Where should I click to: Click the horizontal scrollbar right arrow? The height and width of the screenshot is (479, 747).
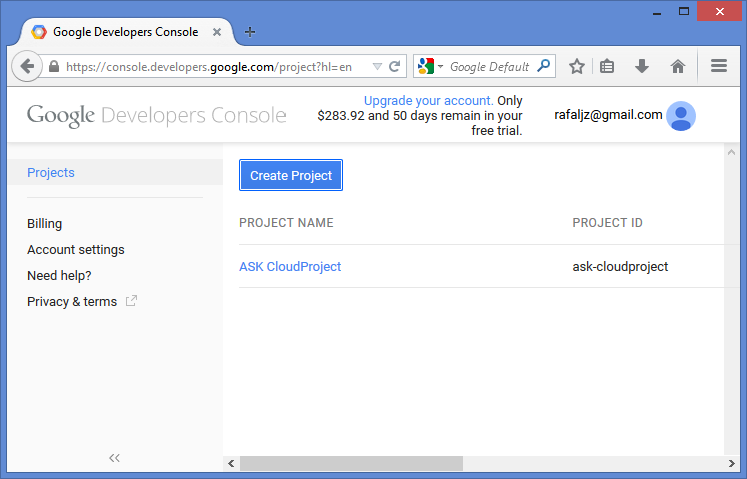click(x=731, y=463)
